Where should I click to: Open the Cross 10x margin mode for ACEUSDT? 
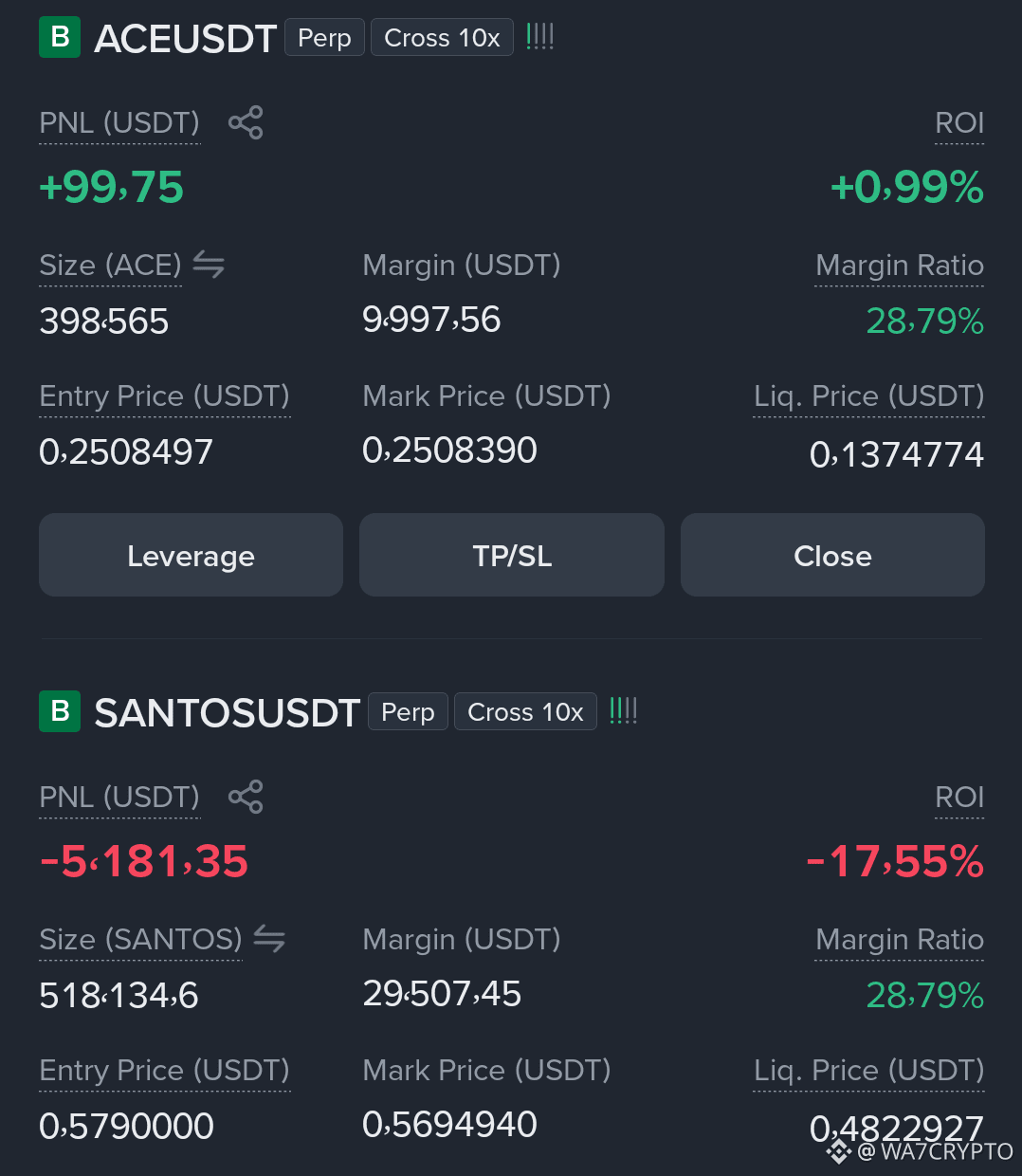pos(442,38)
